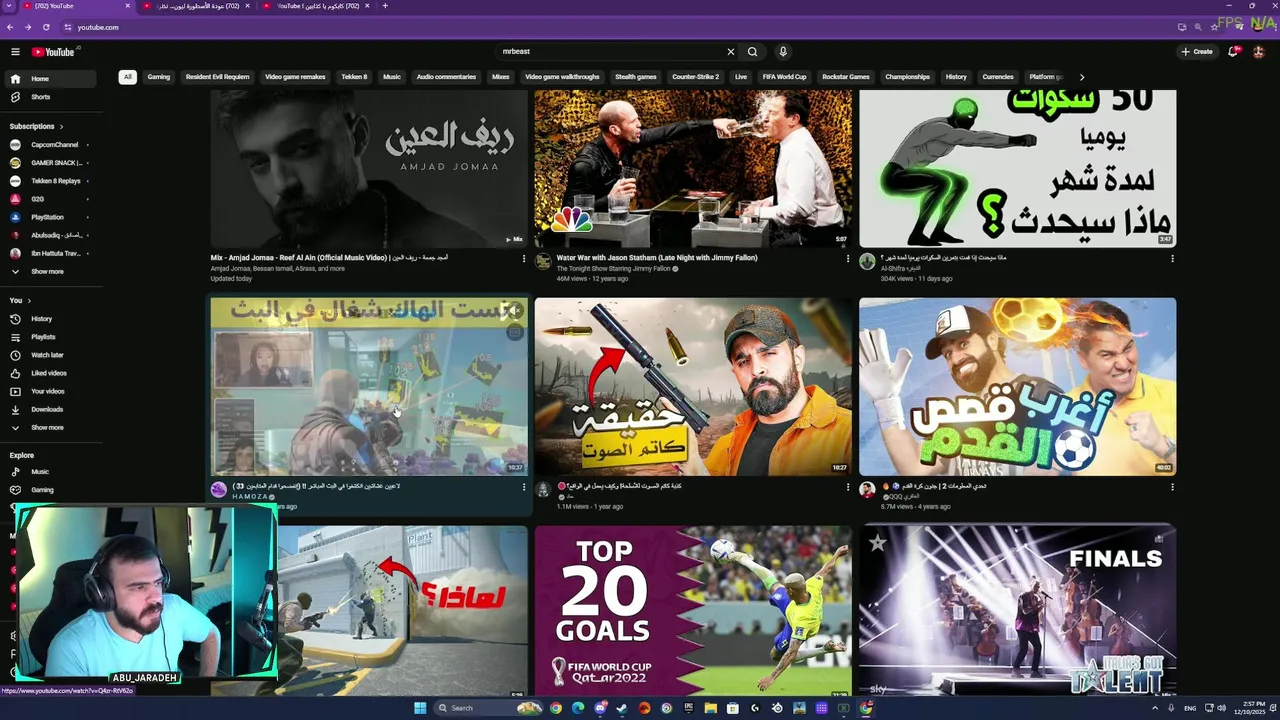The image size is (1280, 720).
Task: Open the taskbar volume control
Action: [1220, 708]
